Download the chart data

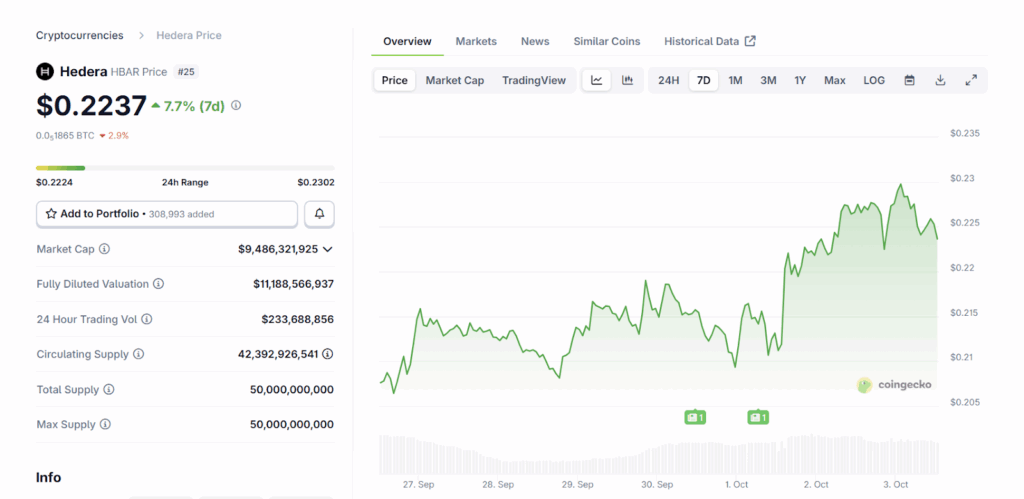click(940, 80)
